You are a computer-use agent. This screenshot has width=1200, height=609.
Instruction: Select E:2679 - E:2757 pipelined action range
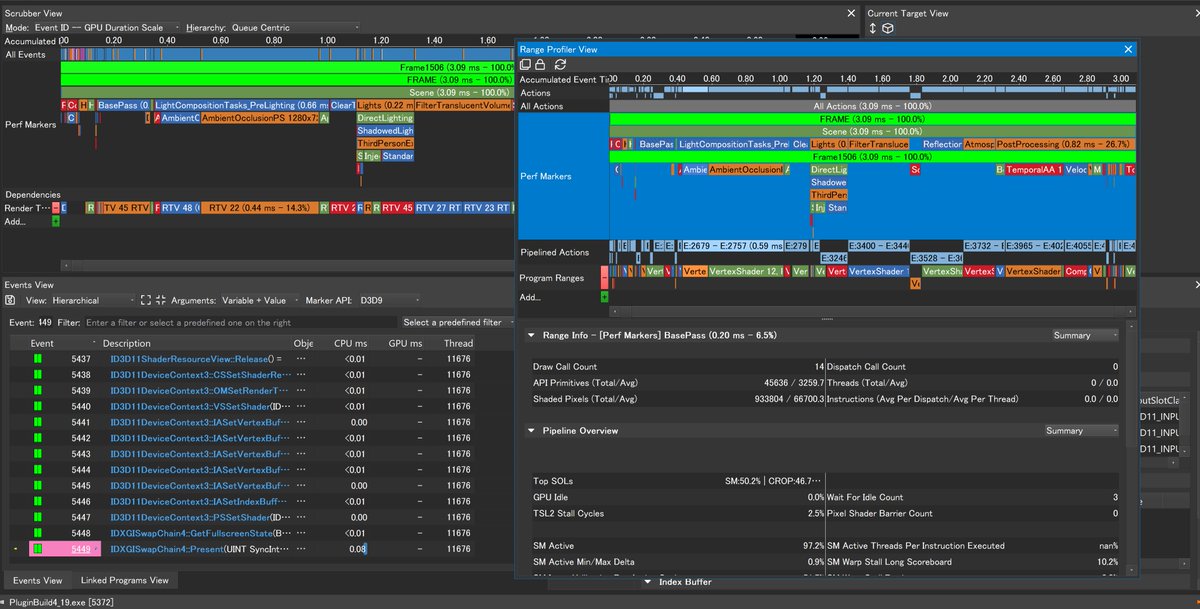[732, 245]
